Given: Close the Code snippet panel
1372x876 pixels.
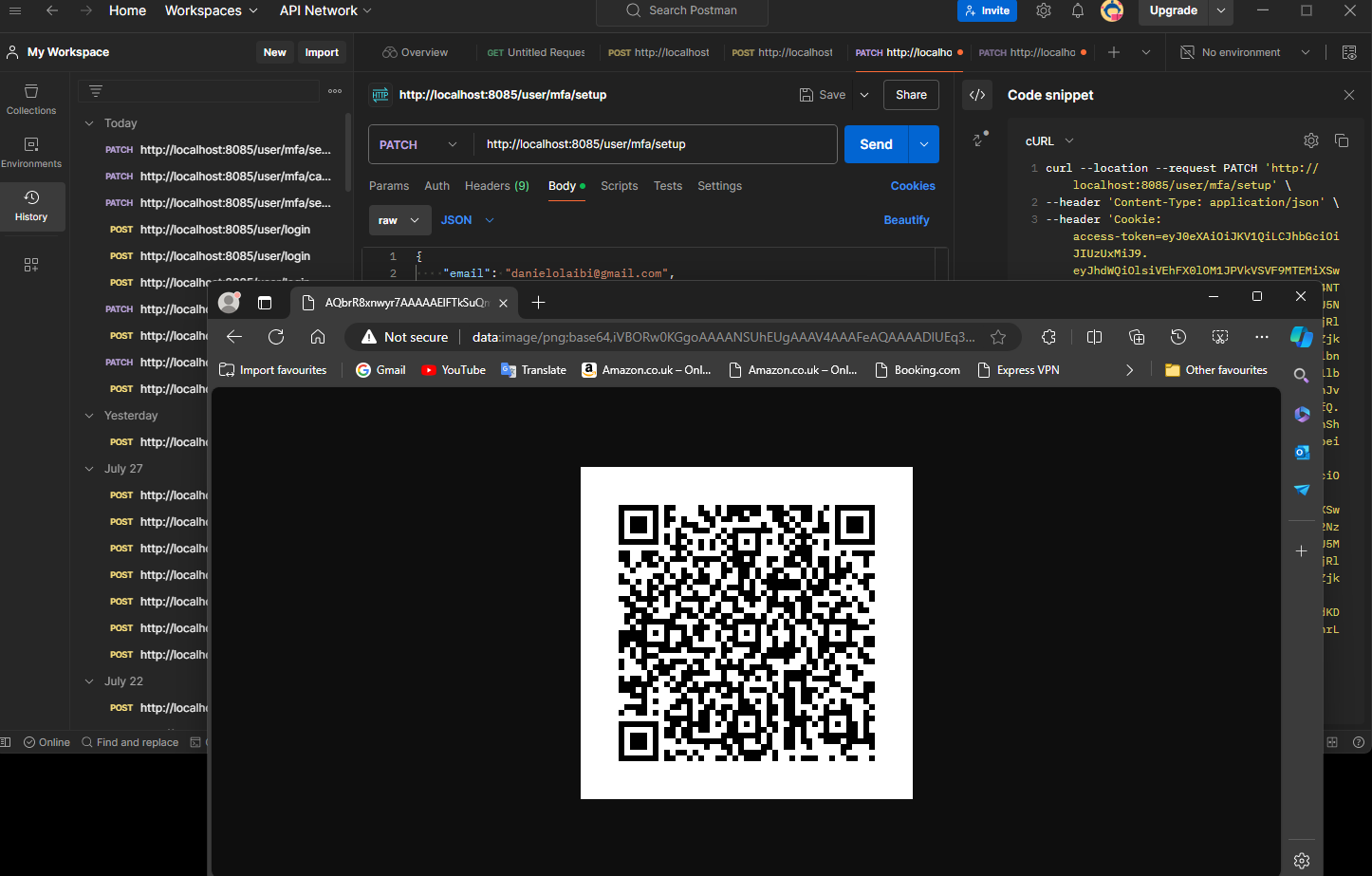Looking at the screenshot, I should click(1349, 95).
